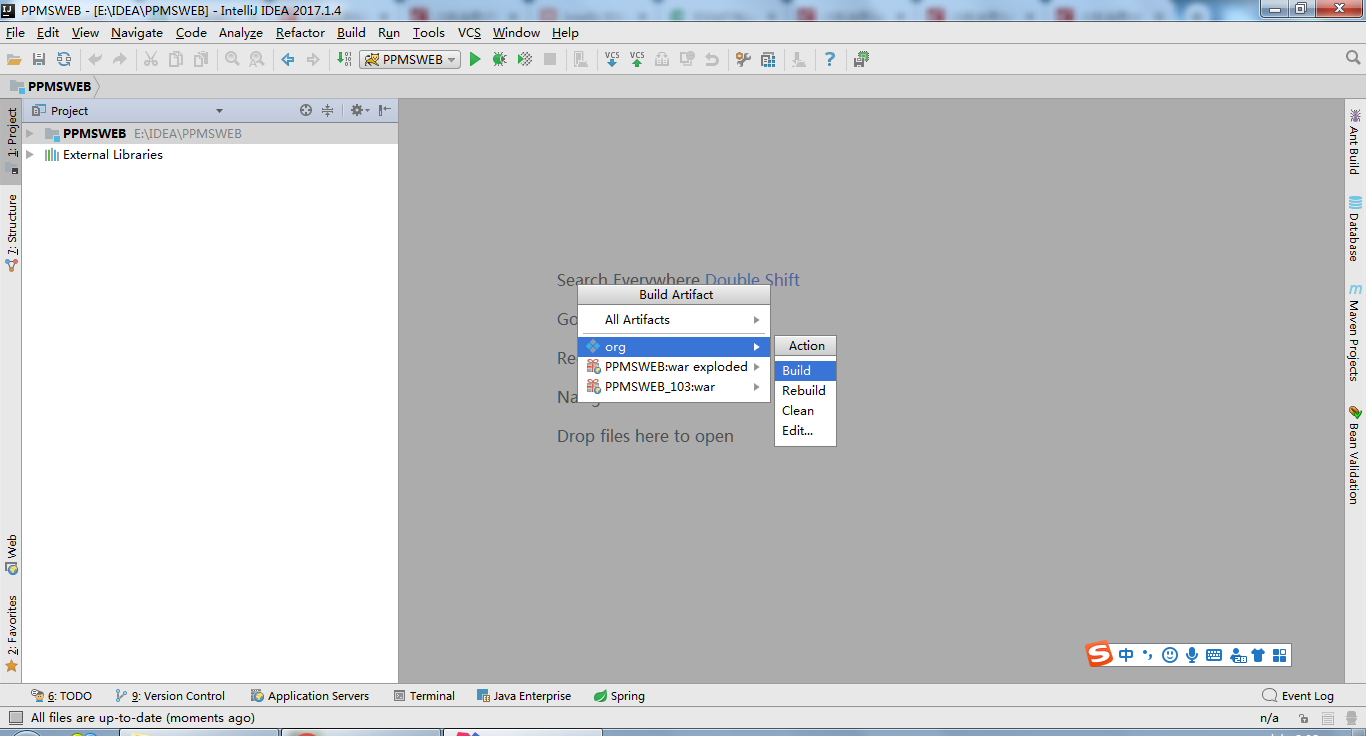
Task: Open the Ant Build side tab
Action: point(1354,141)
